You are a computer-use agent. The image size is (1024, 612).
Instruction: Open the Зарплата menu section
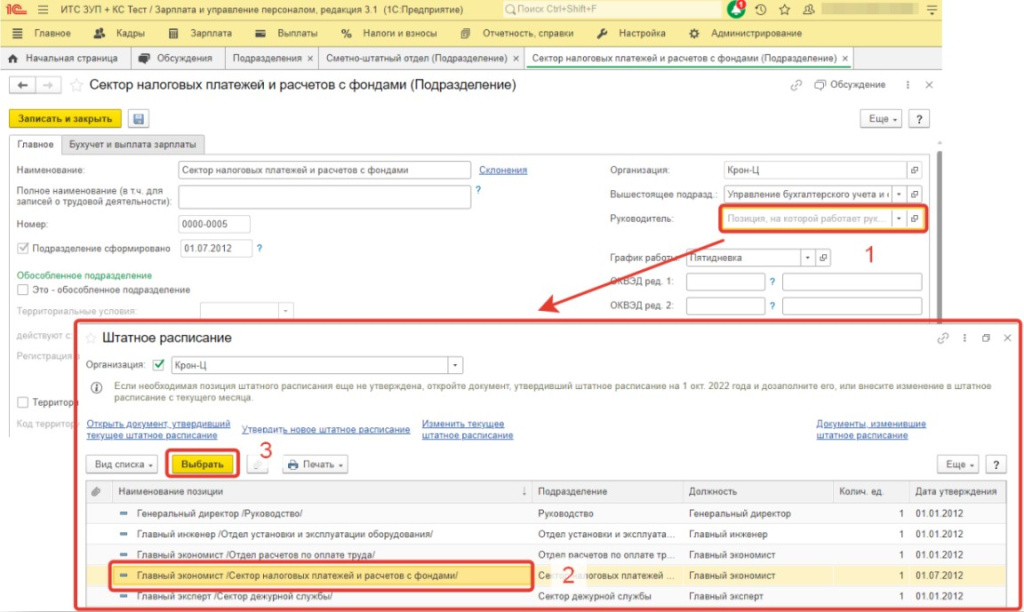[200, 33]
